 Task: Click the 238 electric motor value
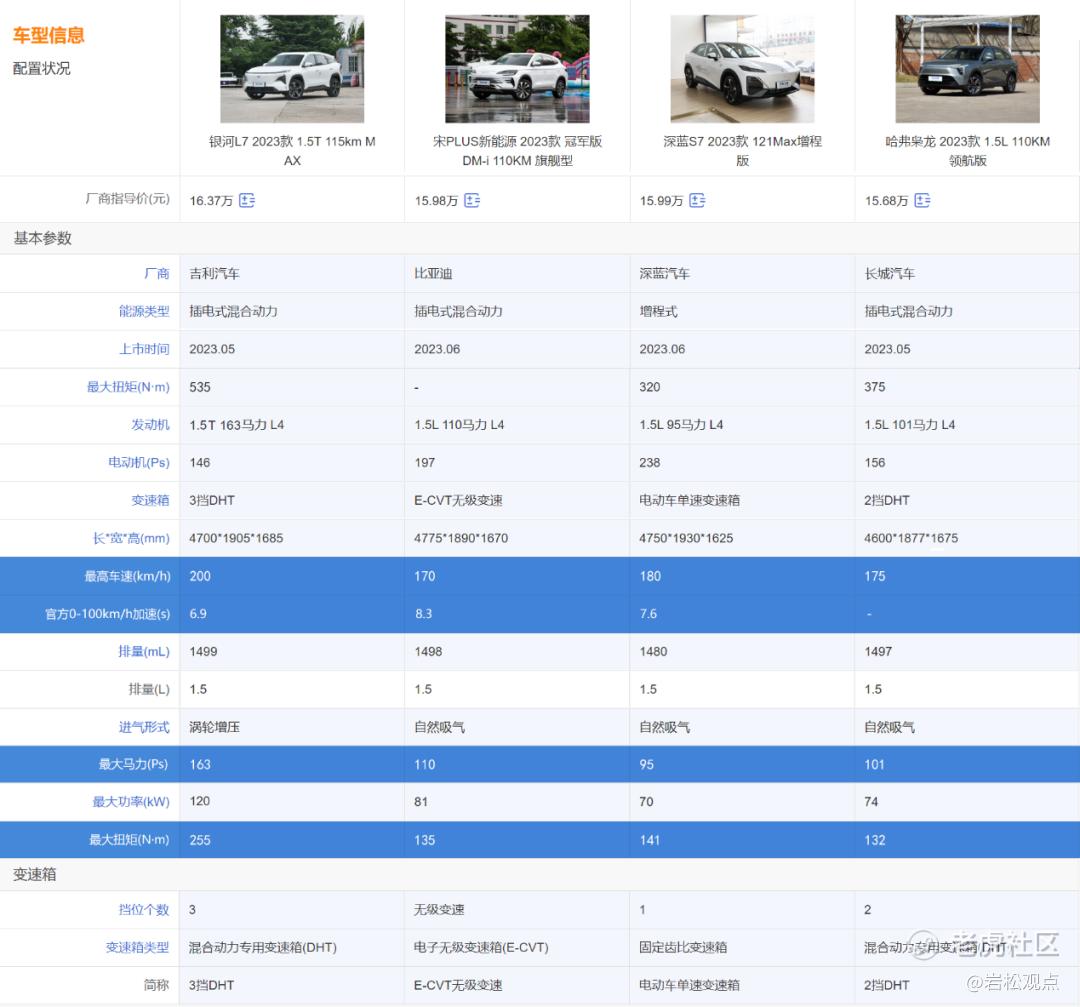650,463
